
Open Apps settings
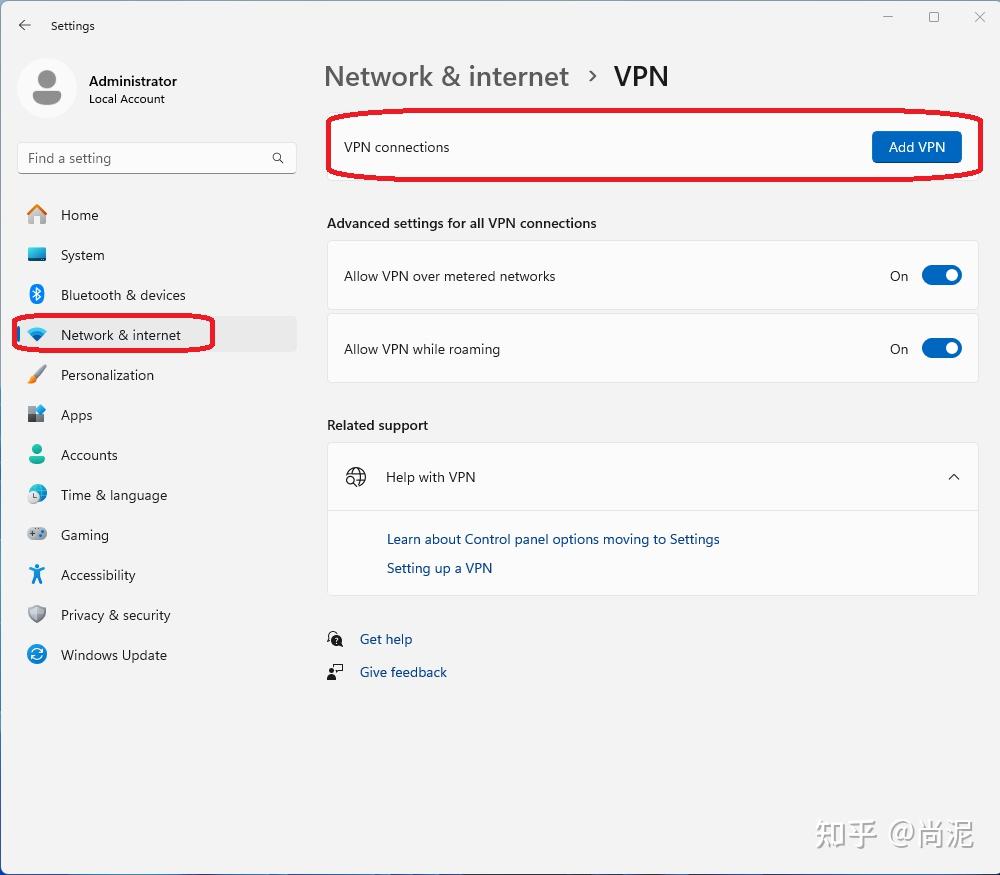pos(76,415)
